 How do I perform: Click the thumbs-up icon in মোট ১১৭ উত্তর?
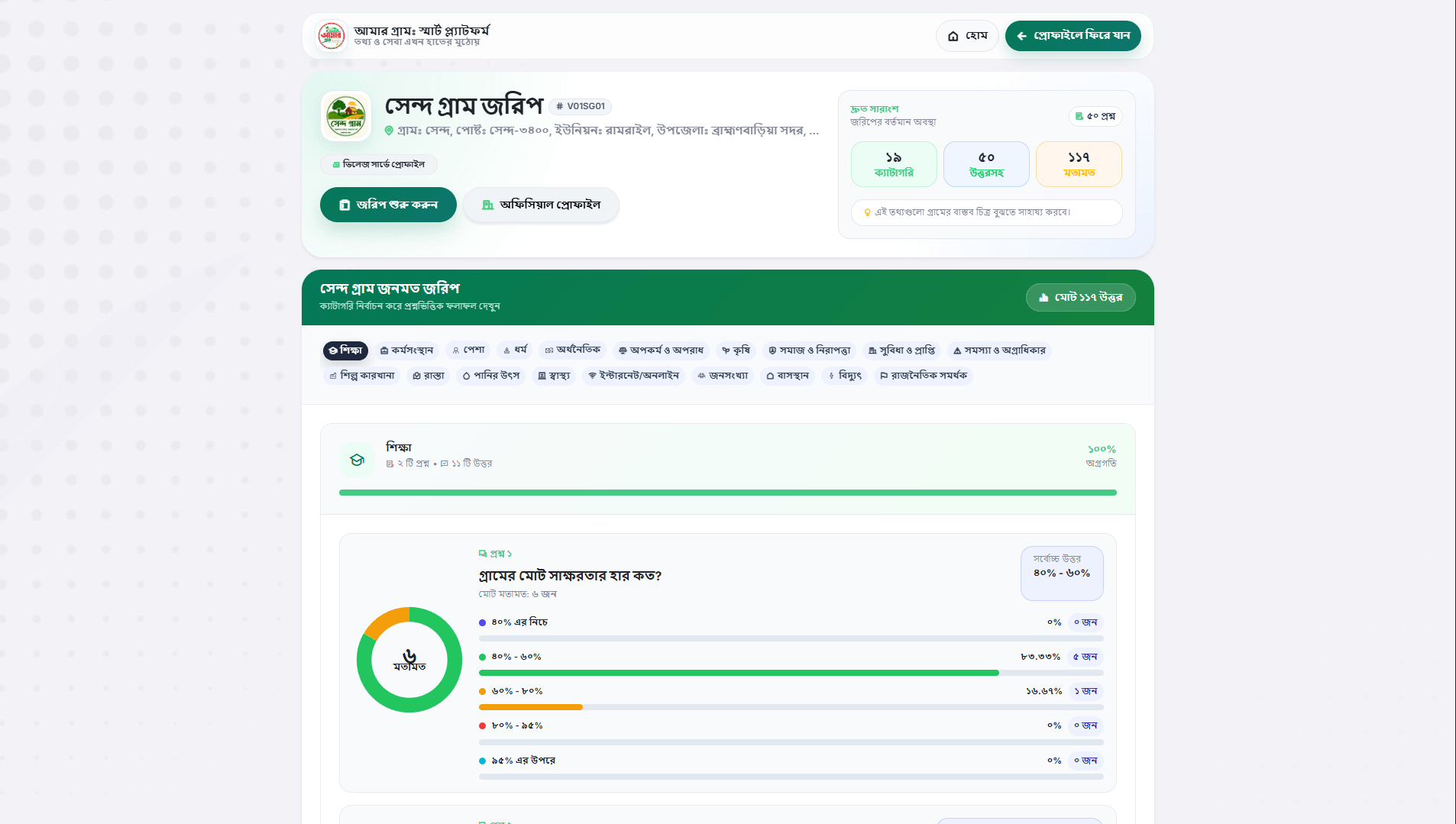1043,297
